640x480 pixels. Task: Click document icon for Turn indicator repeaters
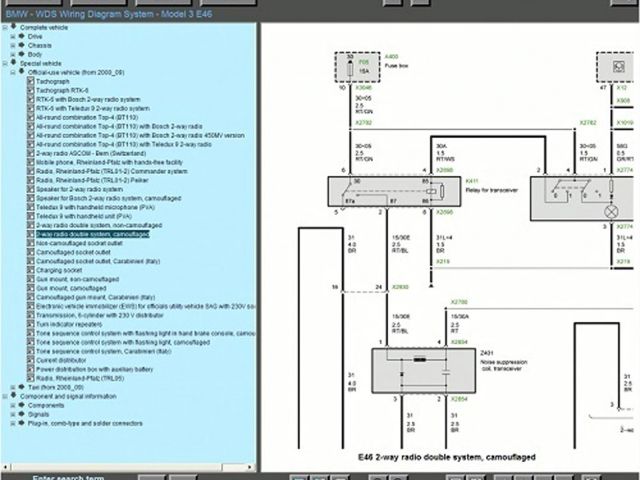pyautogui.click(x=30, y=324)
